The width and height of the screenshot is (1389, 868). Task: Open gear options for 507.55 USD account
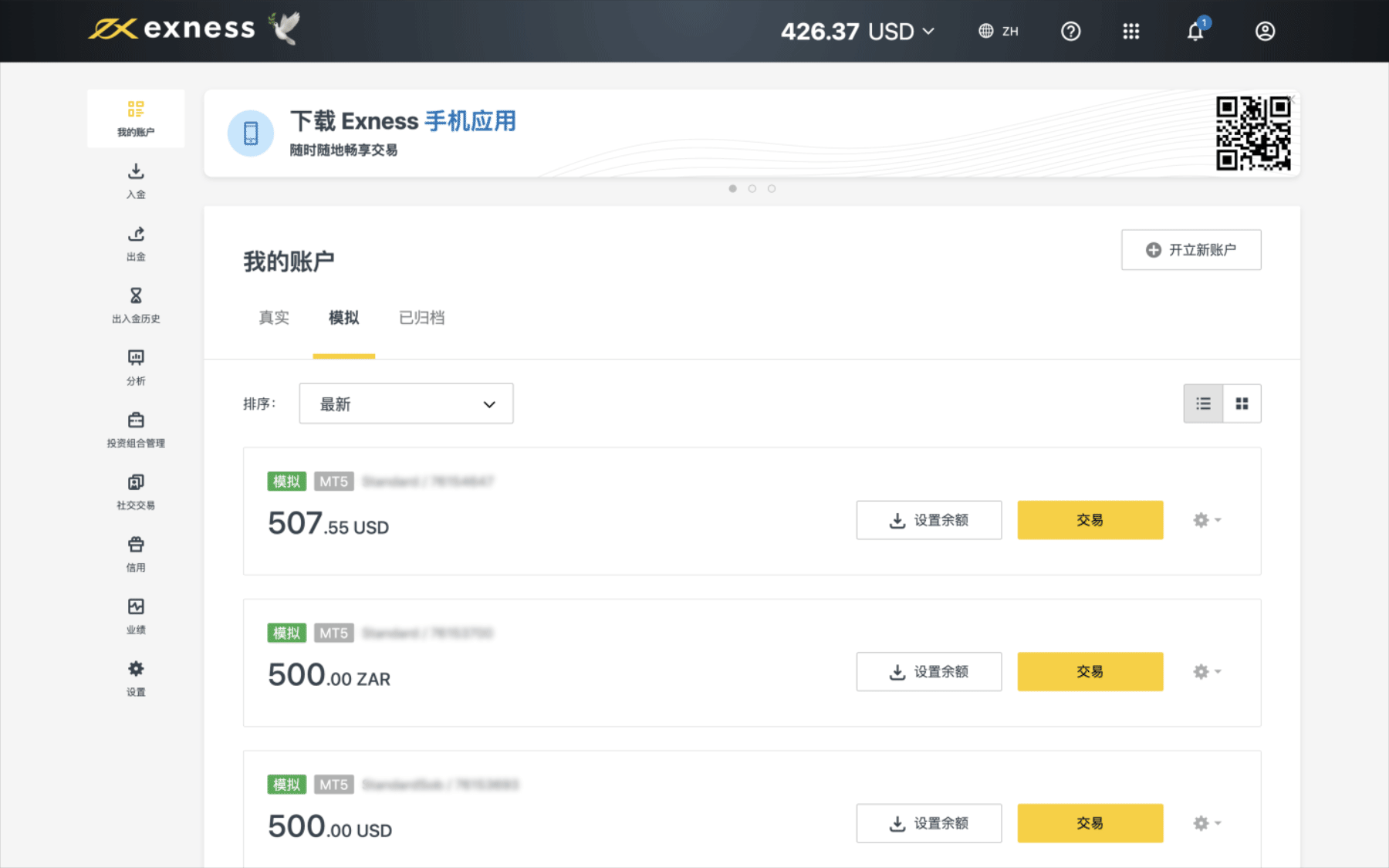click(x=1206, y=520)
